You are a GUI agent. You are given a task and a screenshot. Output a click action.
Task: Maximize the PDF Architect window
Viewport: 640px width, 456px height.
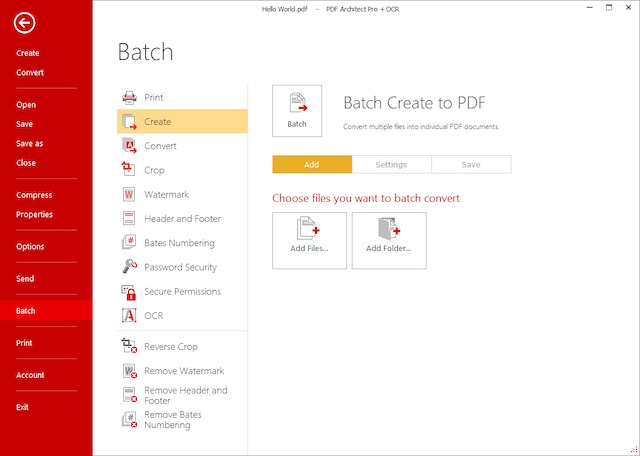coord(609,8)
